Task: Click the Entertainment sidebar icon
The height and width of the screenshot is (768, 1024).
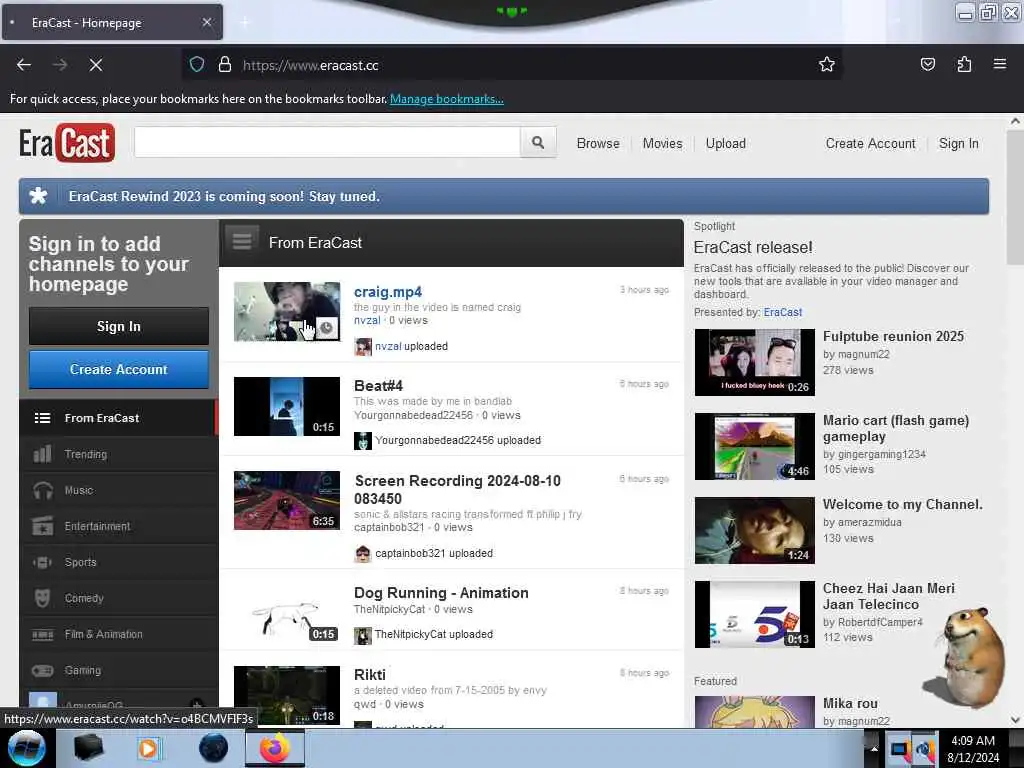Action: [42, 526]
